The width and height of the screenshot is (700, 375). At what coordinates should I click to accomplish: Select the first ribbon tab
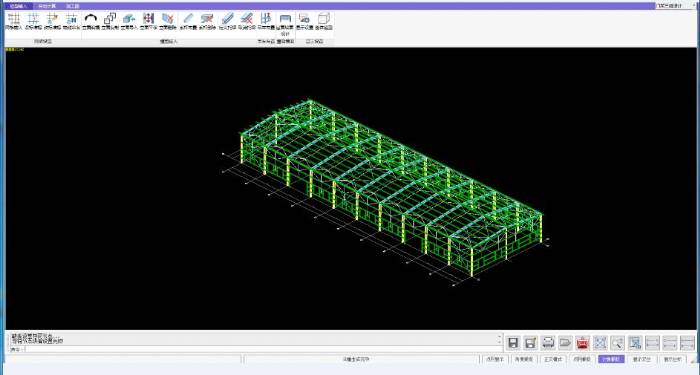coord(18,6)
